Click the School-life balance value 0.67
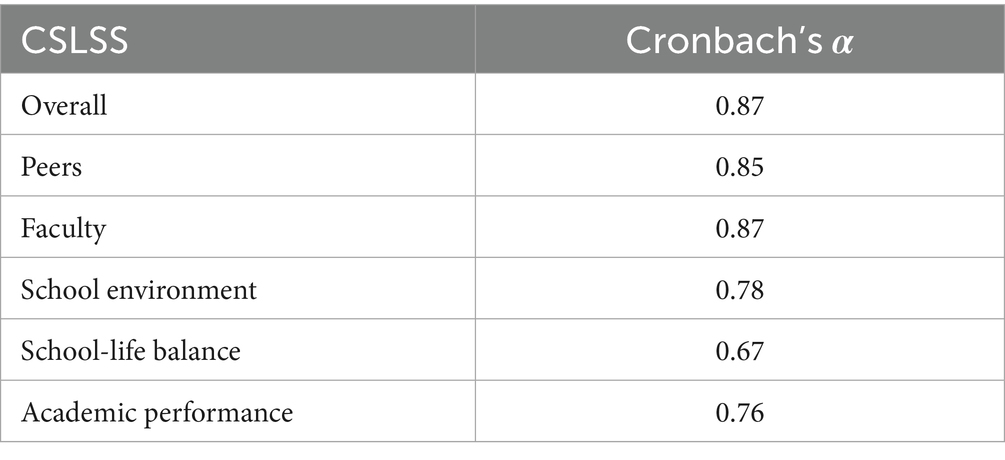The width and height of the screenshot is (1005, 460). coord(740,352)
